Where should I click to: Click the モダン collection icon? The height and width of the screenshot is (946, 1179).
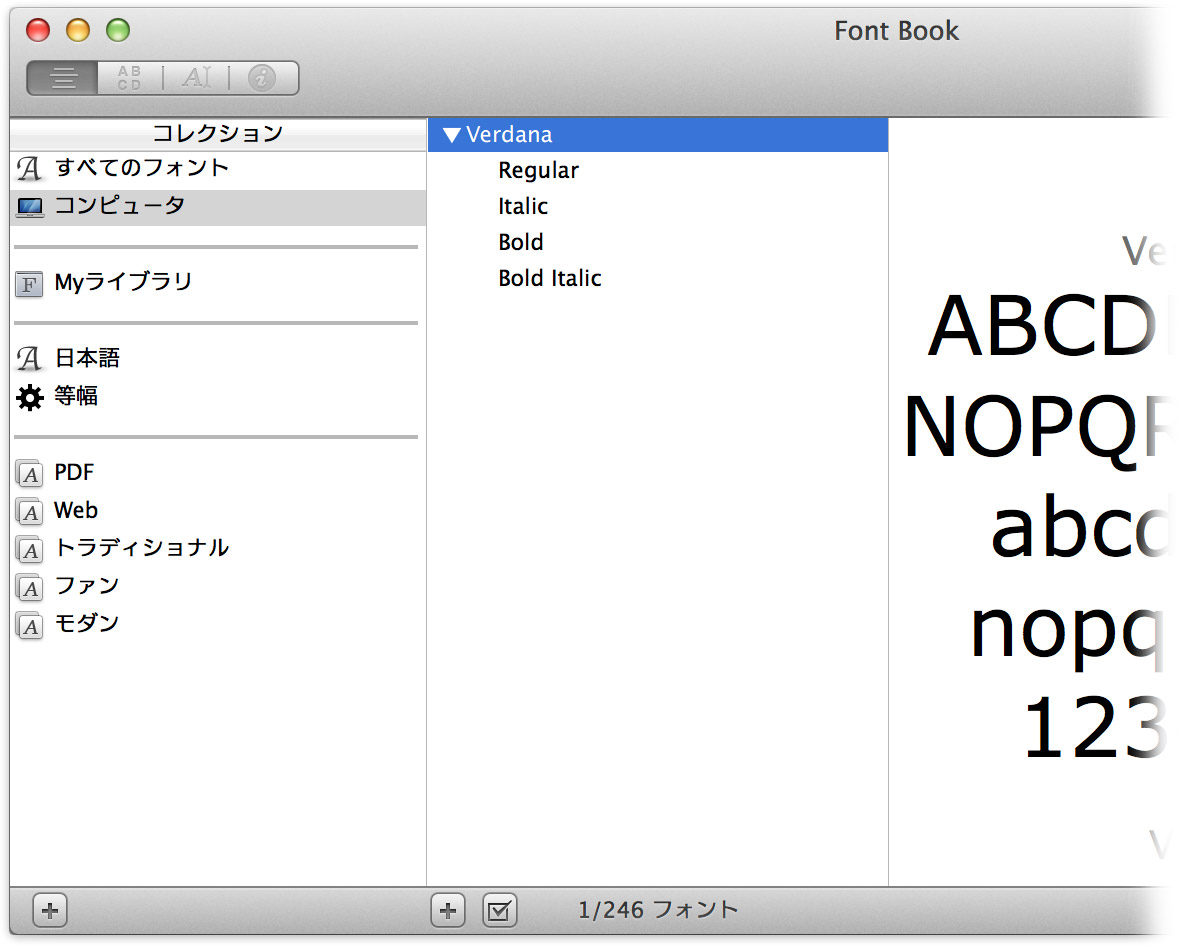[x=29, y=625]
